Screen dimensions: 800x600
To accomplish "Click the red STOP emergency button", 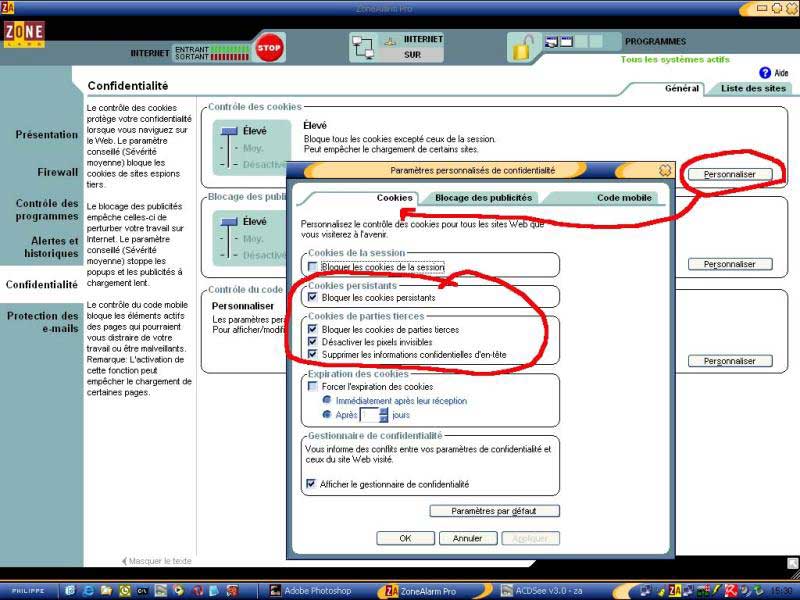I will pyautogui.click(x=268, y=47).
